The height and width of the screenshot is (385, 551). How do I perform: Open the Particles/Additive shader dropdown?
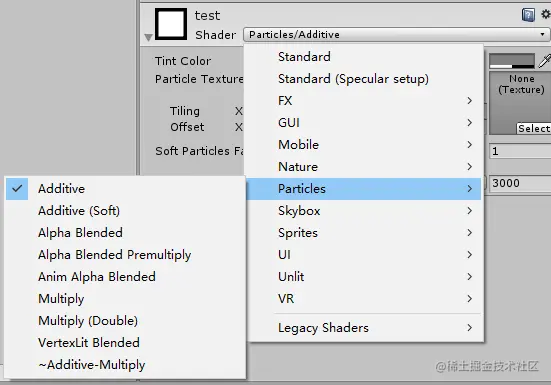pyautogui.click(x=396, y=34)
